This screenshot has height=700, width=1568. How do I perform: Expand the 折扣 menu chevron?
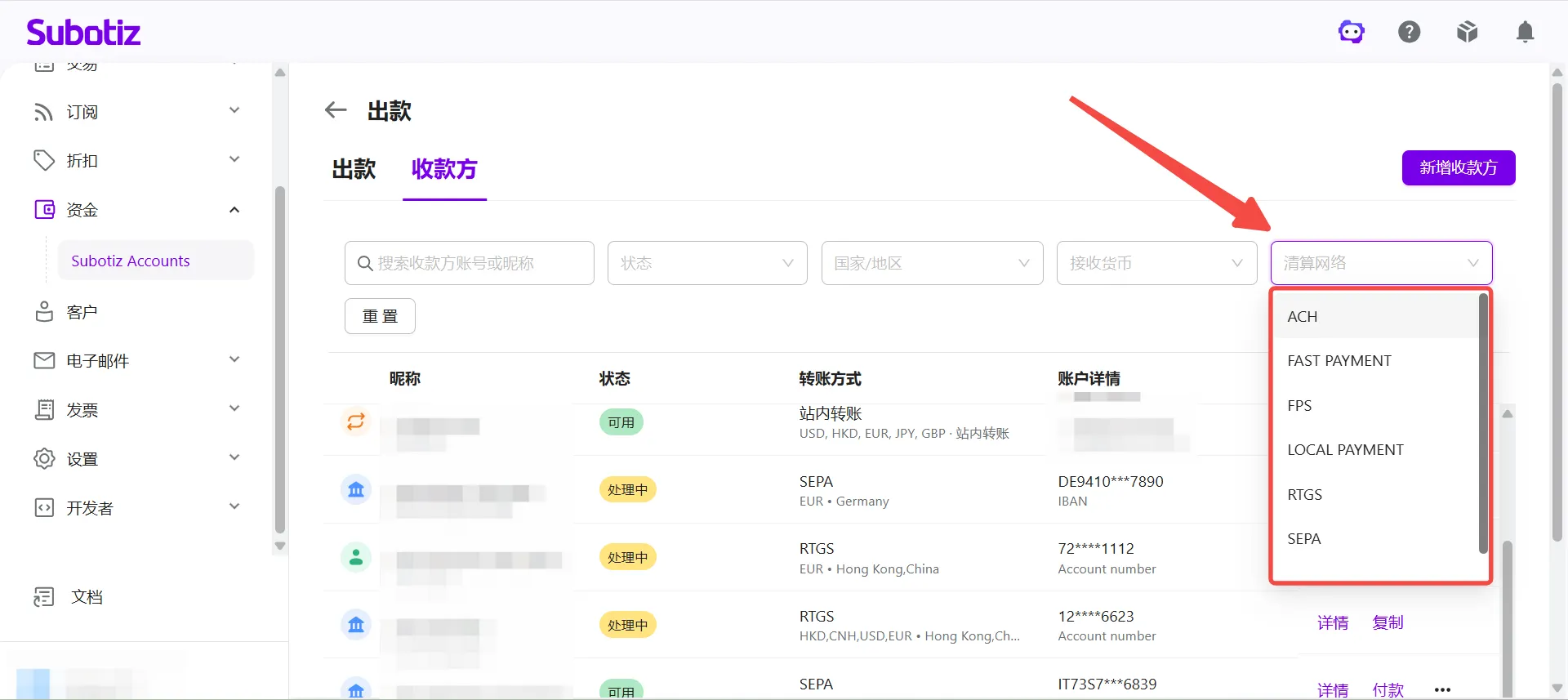point(234,159)
